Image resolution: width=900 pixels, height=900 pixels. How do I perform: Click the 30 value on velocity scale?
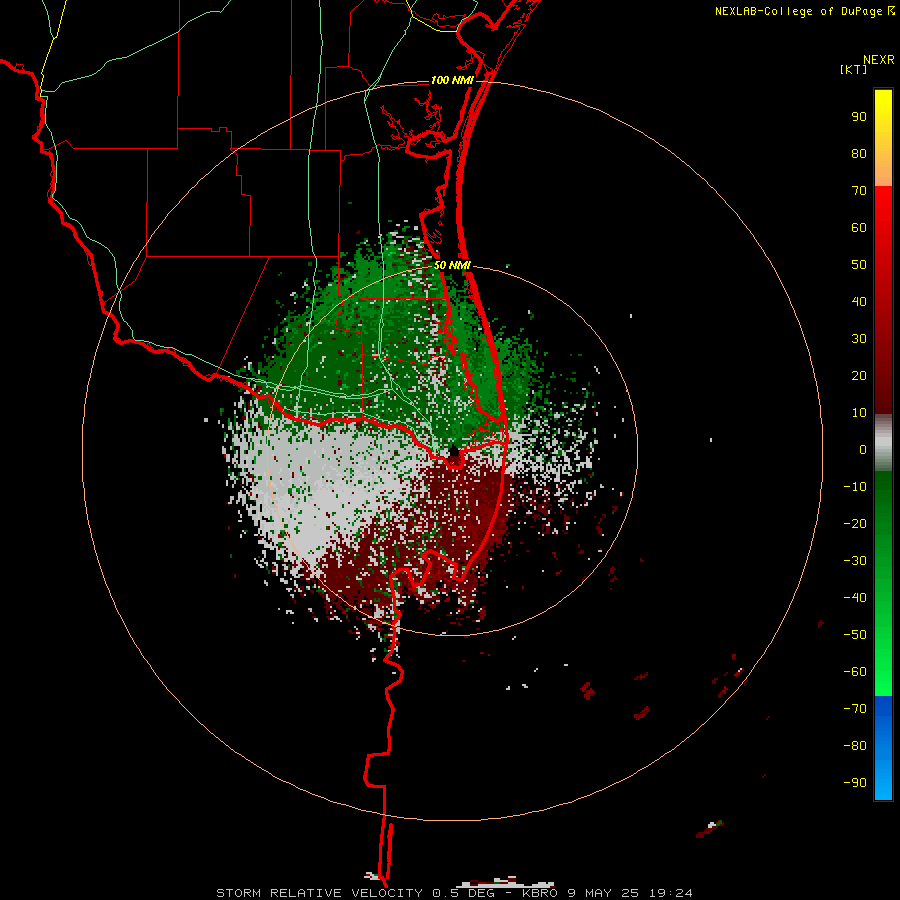click(859, 339)
